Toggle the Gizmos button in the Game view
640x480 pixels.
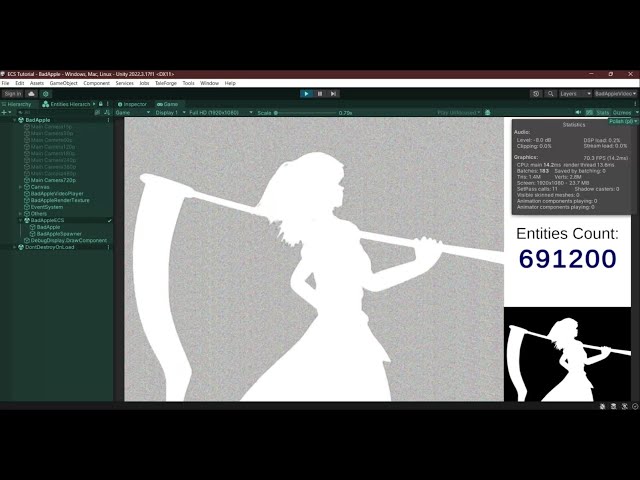[x=622, y=112]
